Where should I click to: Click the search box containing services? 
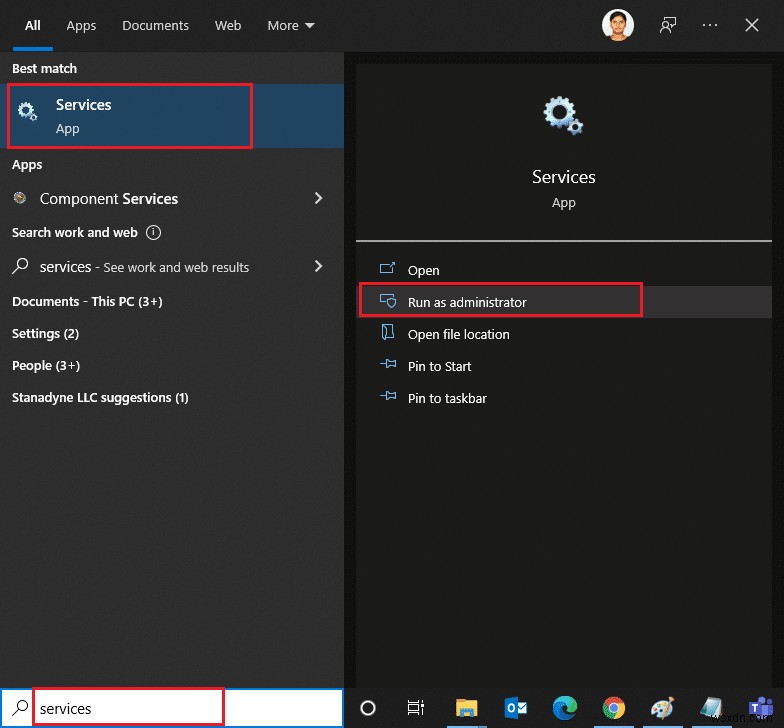pyautogui.click(x=128, y=708)
